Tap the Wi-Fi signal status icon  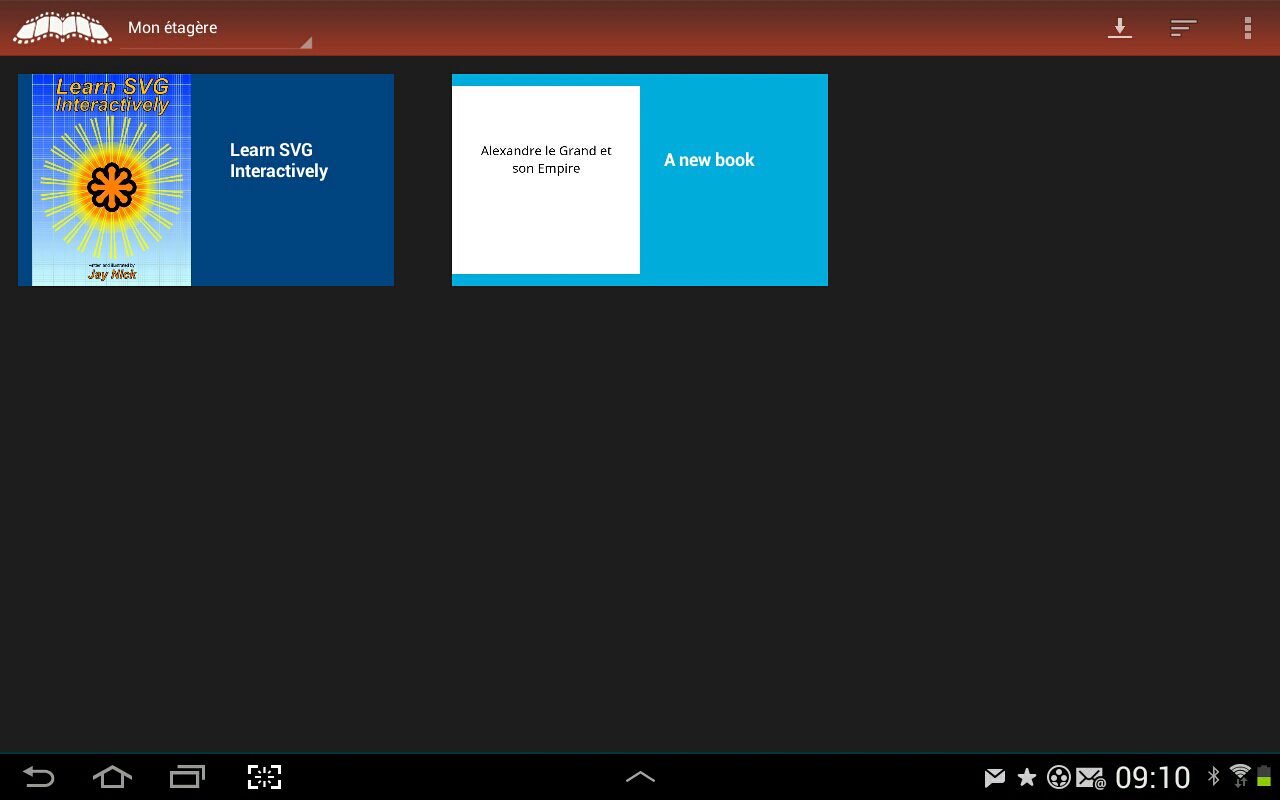(x=1240, y=775)
